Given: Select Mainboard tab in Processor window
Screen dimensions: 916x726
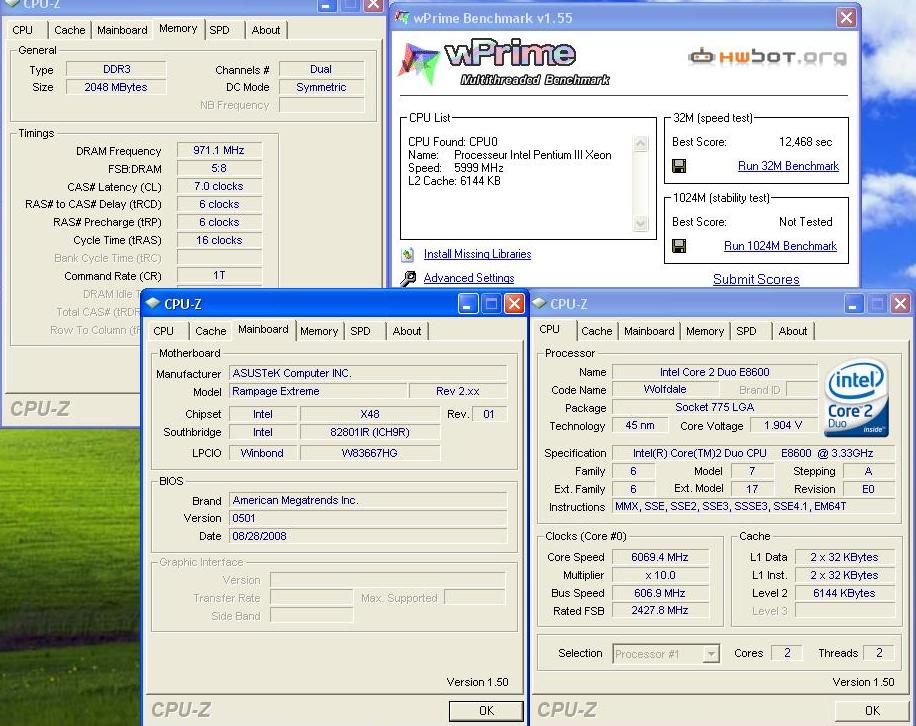Looking at the screenshot, I should coord(649,331).
